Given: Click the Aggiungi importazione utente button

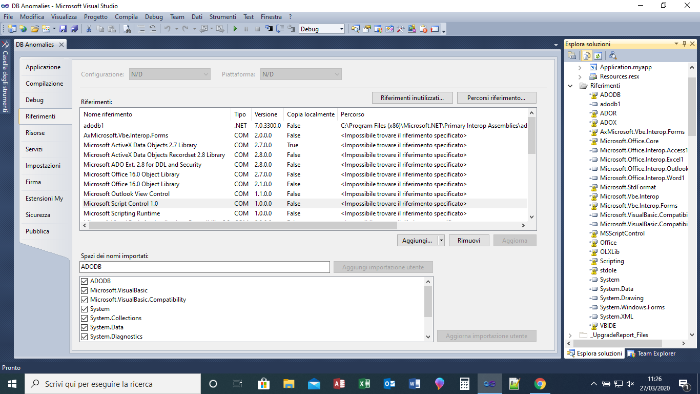Looking at the screenshot, I should click(383, 267).
